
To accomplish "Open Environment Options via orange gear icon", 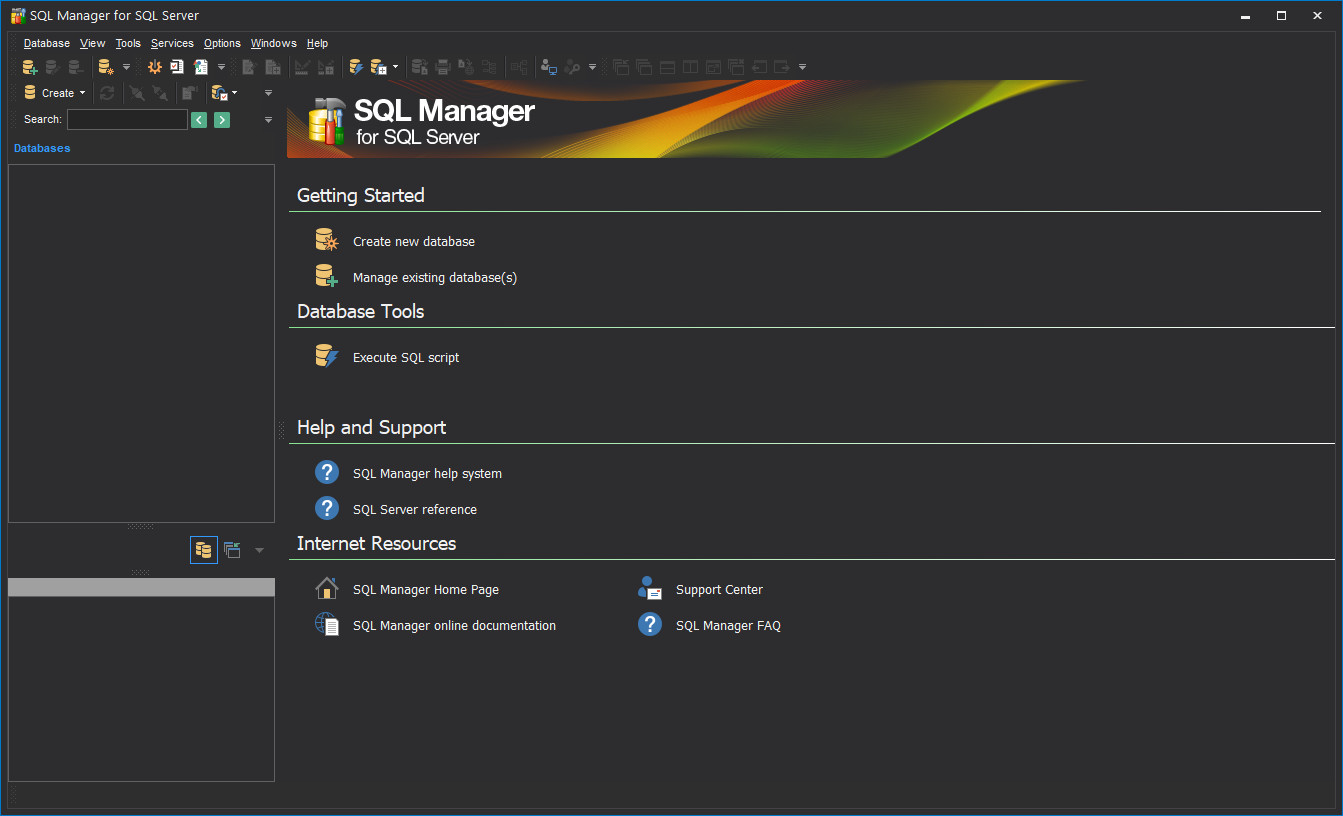I will tap(155, 67).
